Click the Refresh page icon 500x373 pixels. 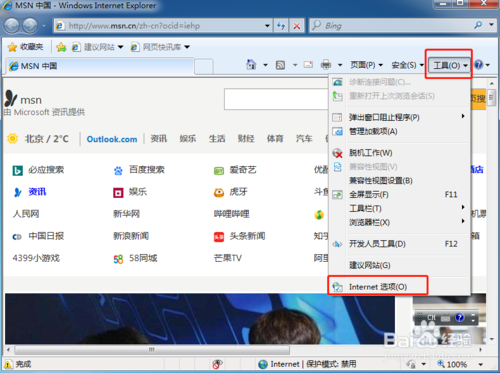pyautogui.click(x=281, y=26)
